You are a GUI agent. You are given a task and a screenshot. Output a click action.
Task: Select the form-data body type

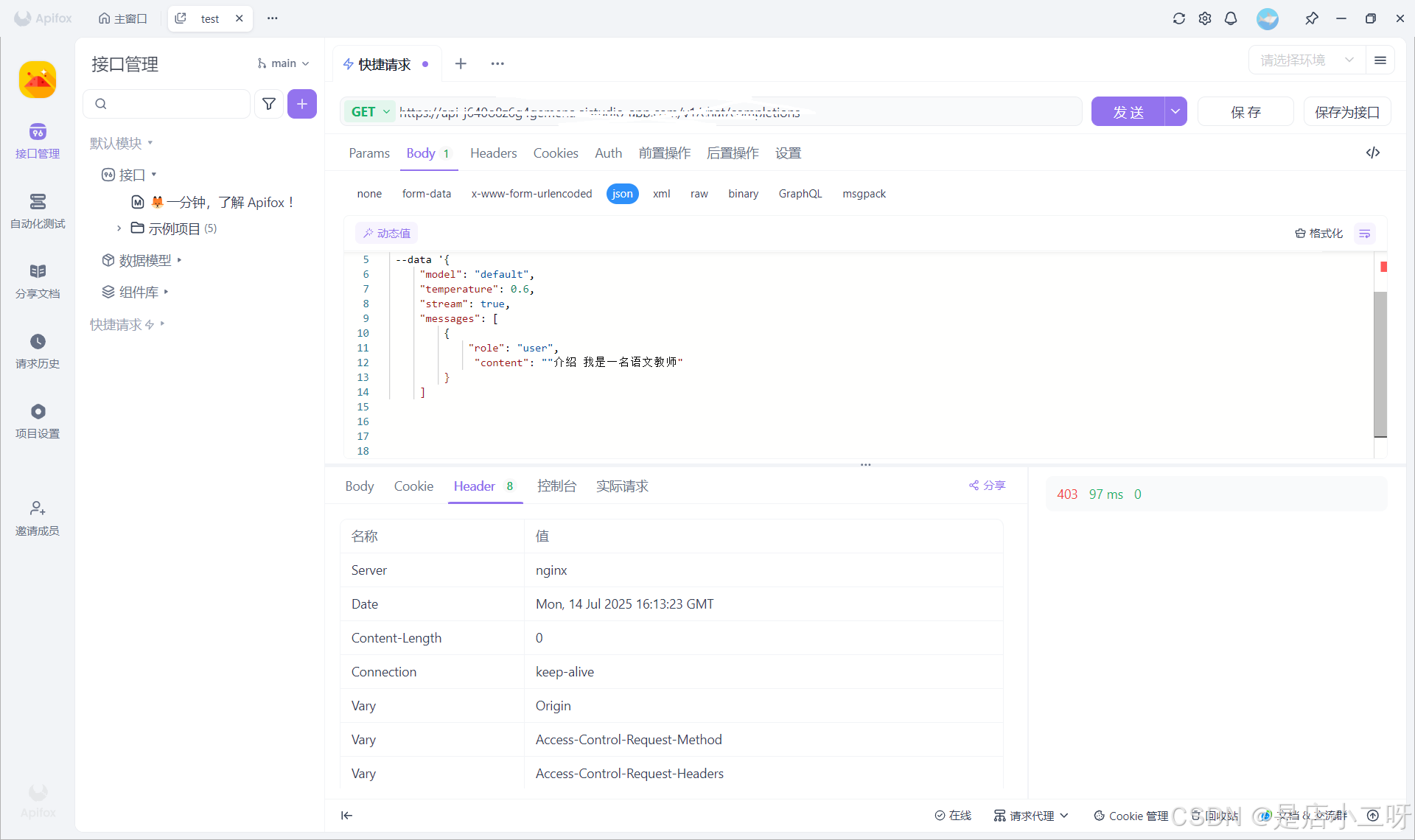pos(427,194)
